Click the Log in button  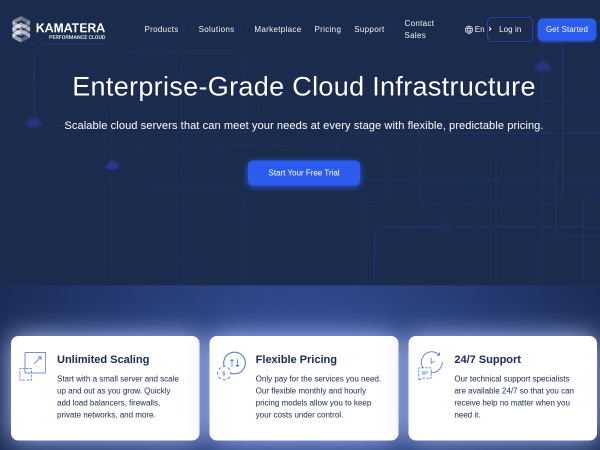pyautogui.click(x=510, y=29)
